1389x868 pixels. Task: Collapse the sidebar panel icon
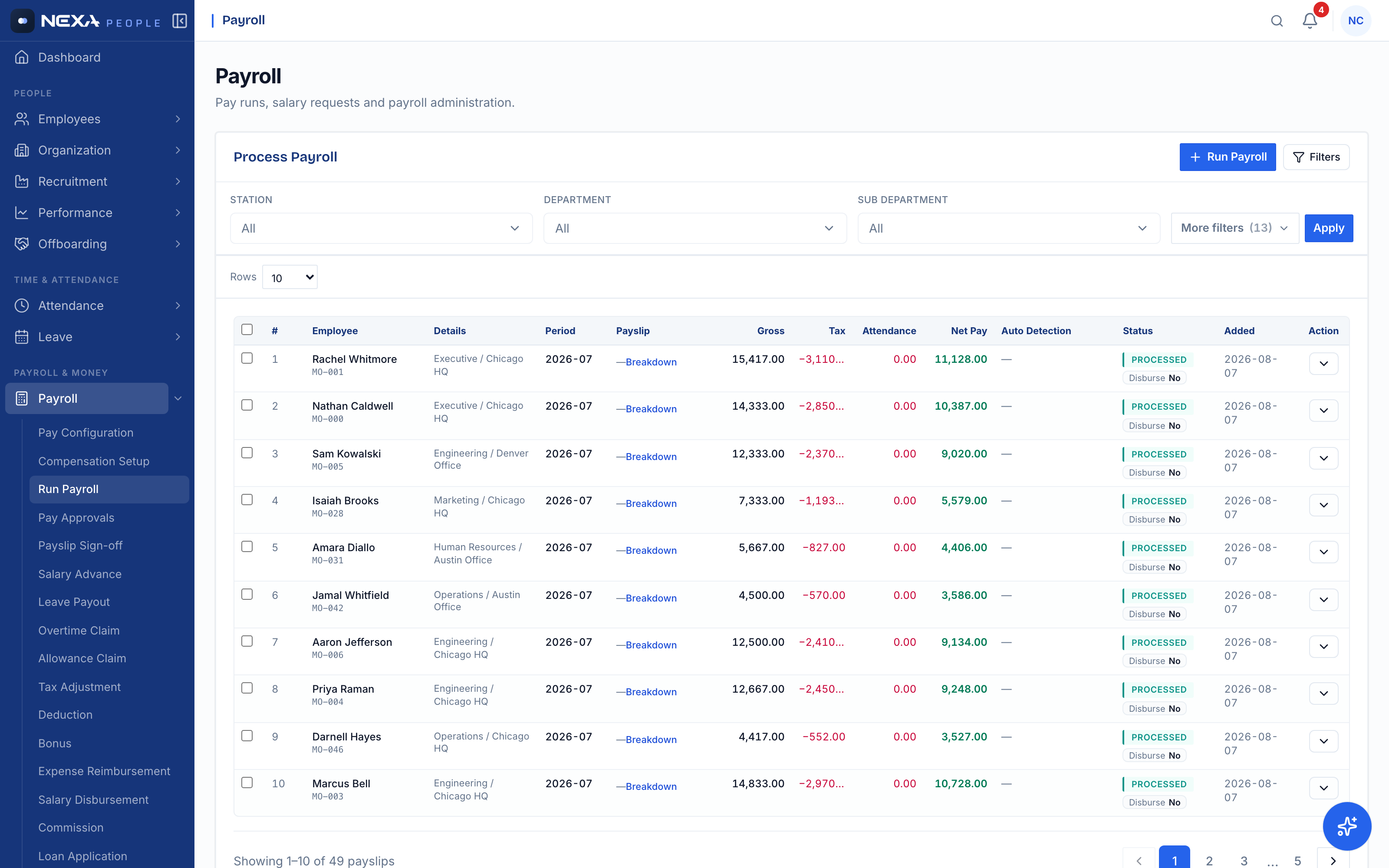[x=180, y=21]
